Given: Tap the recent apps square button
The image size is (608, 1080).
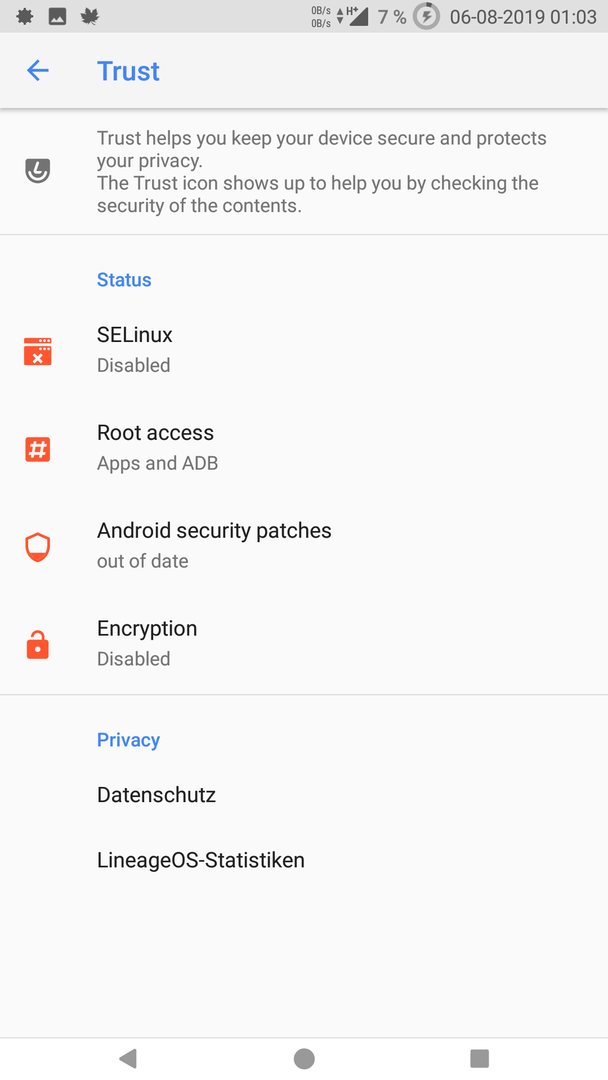Looking at the screenshot, I should point(479,1058).
